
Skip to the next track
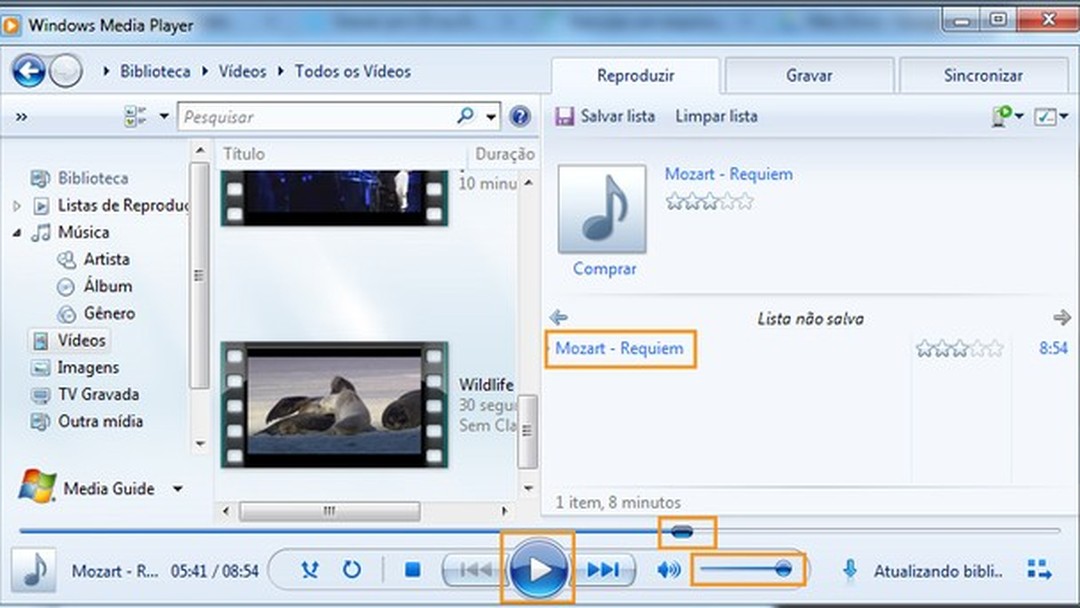click(x=604, y=568)
